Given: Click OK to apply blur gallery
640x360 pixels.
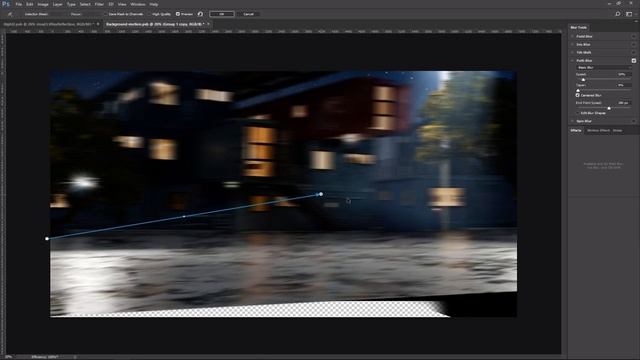Looking at the screenshot, I should [222, 14].
